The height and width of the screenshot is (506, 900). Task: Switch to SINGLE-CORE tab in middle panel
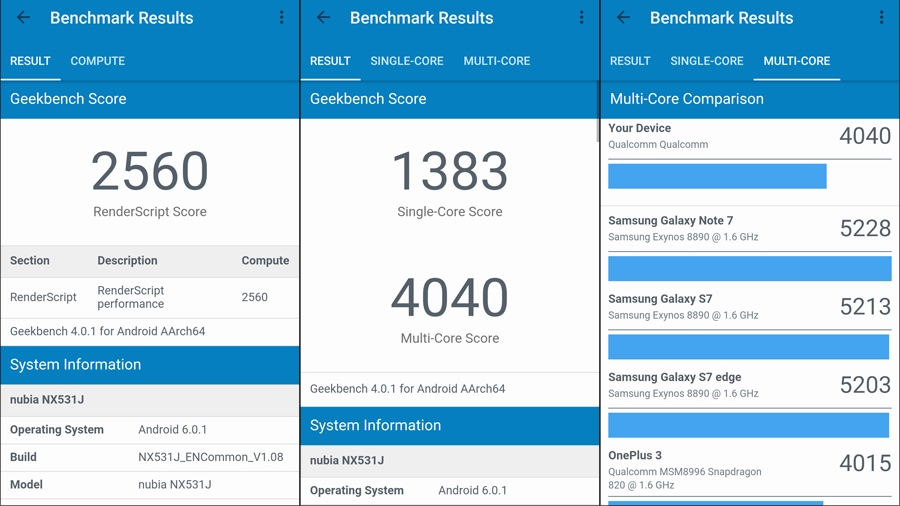point(407,61)
